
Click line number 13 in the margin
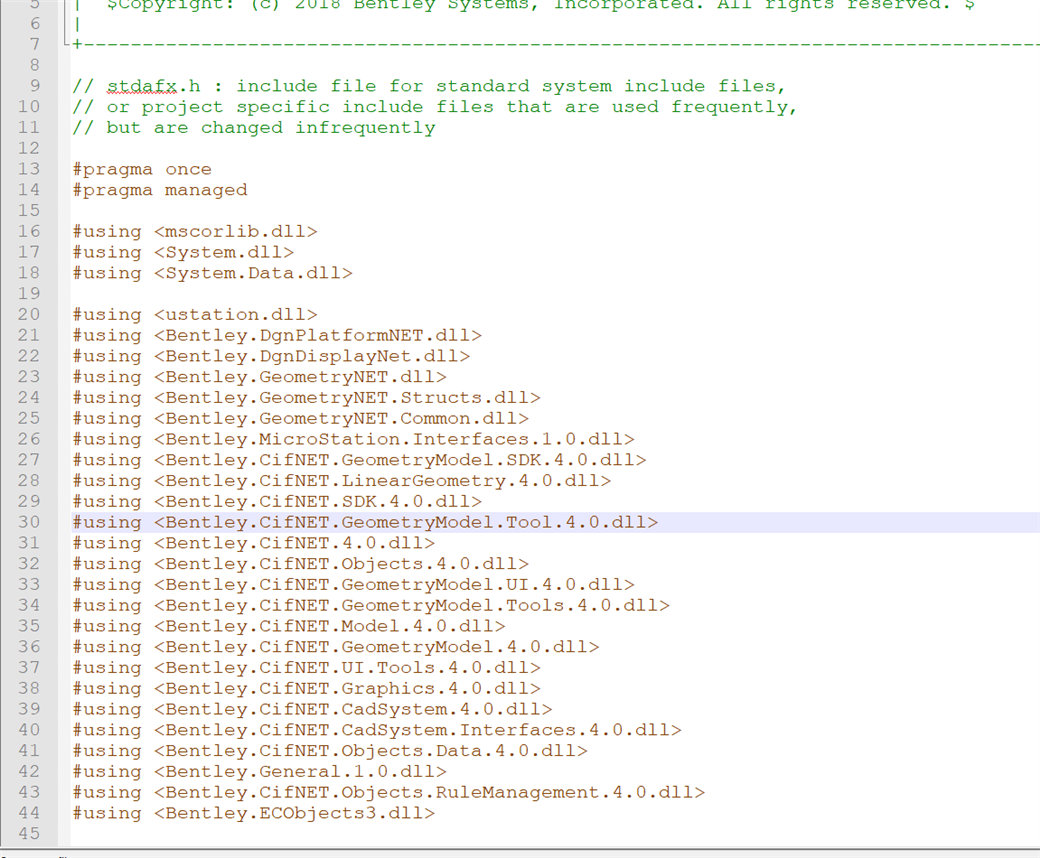[x=29, y=168]
